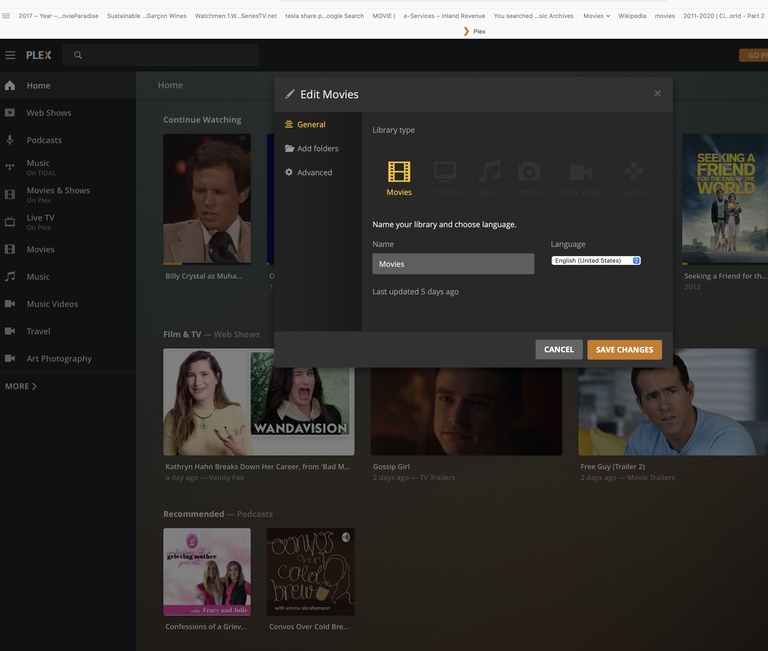Open the Convos Over Cold Brew podcast

[x=311, y=572]
